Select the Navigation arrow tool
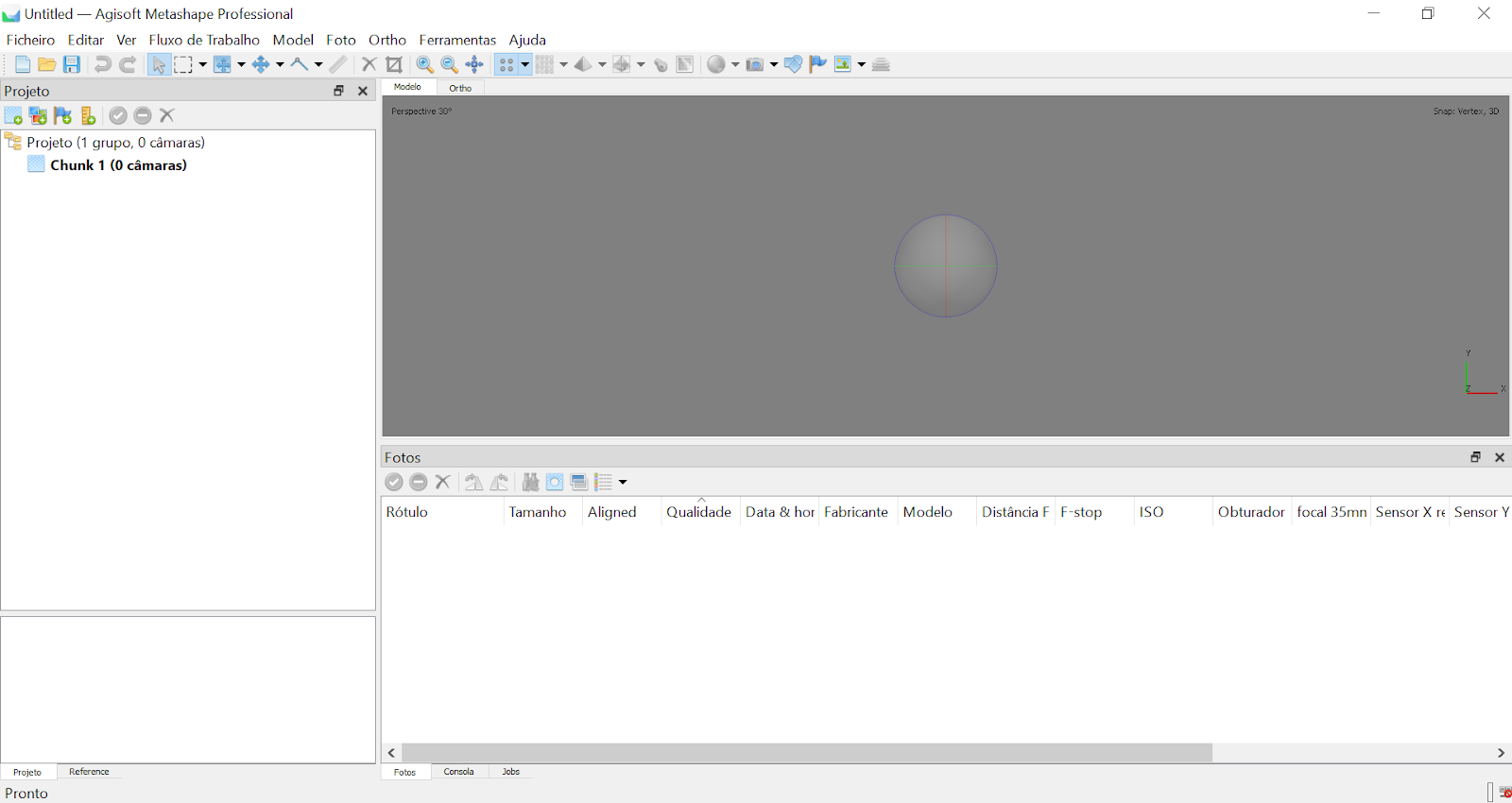Screen dimensions: 1512x803 (x=159, y=64)
